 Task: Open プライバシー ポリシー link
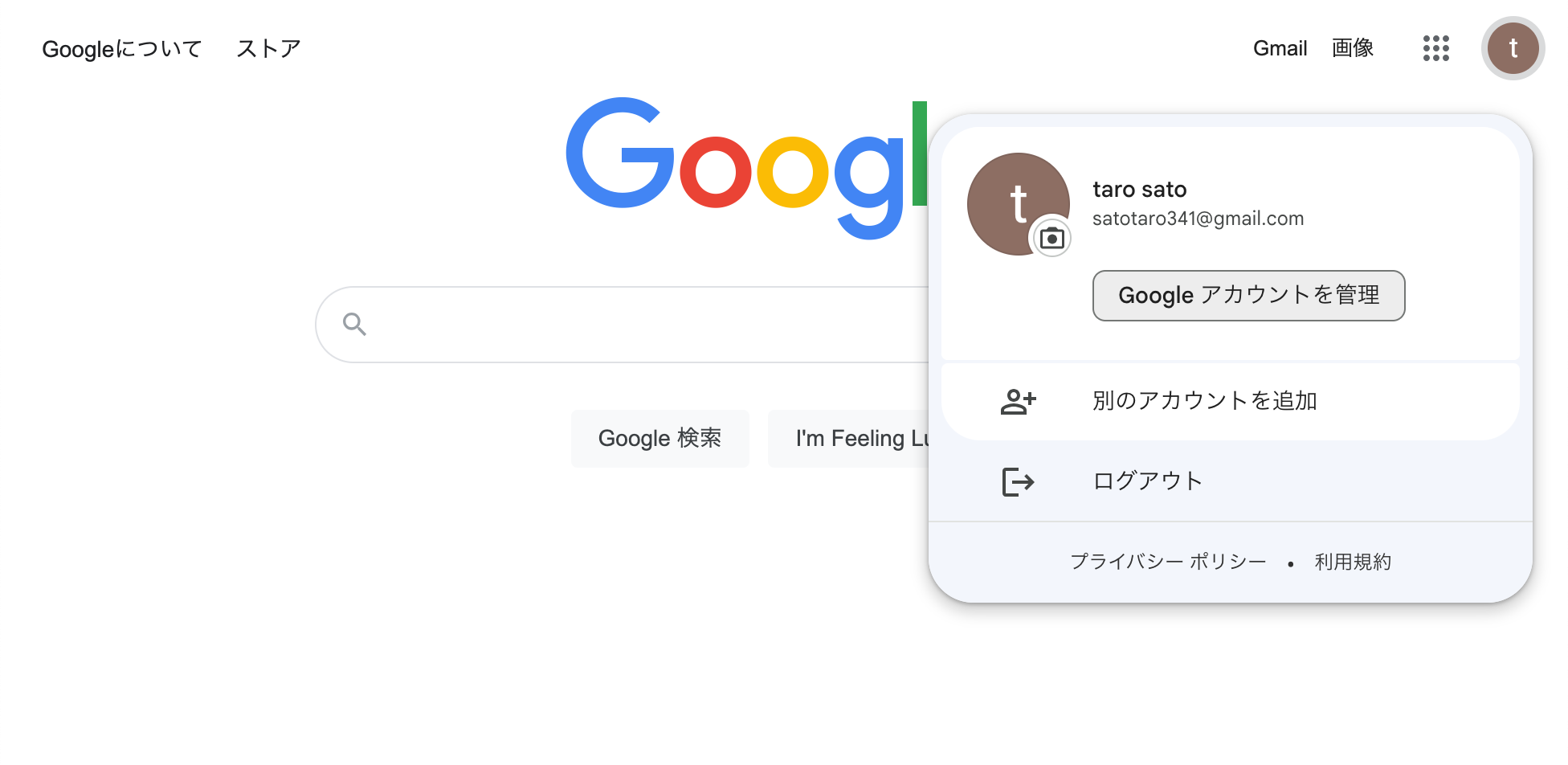click(x=1168, y=562)
